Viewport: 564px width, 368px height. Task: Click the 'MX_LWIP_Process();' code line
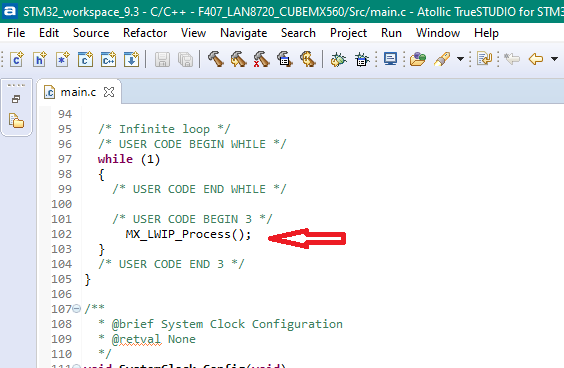(x=188, y=235)
